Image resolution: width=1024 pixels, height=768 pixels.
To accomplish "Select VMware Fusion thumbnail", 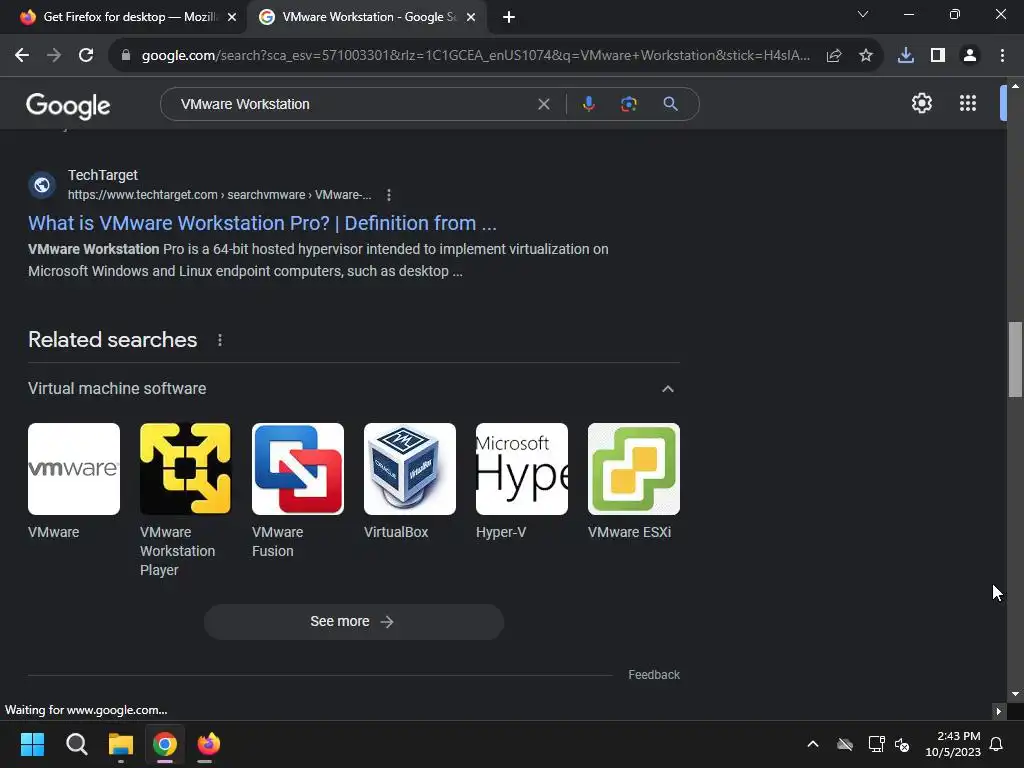I will point(298,469).
